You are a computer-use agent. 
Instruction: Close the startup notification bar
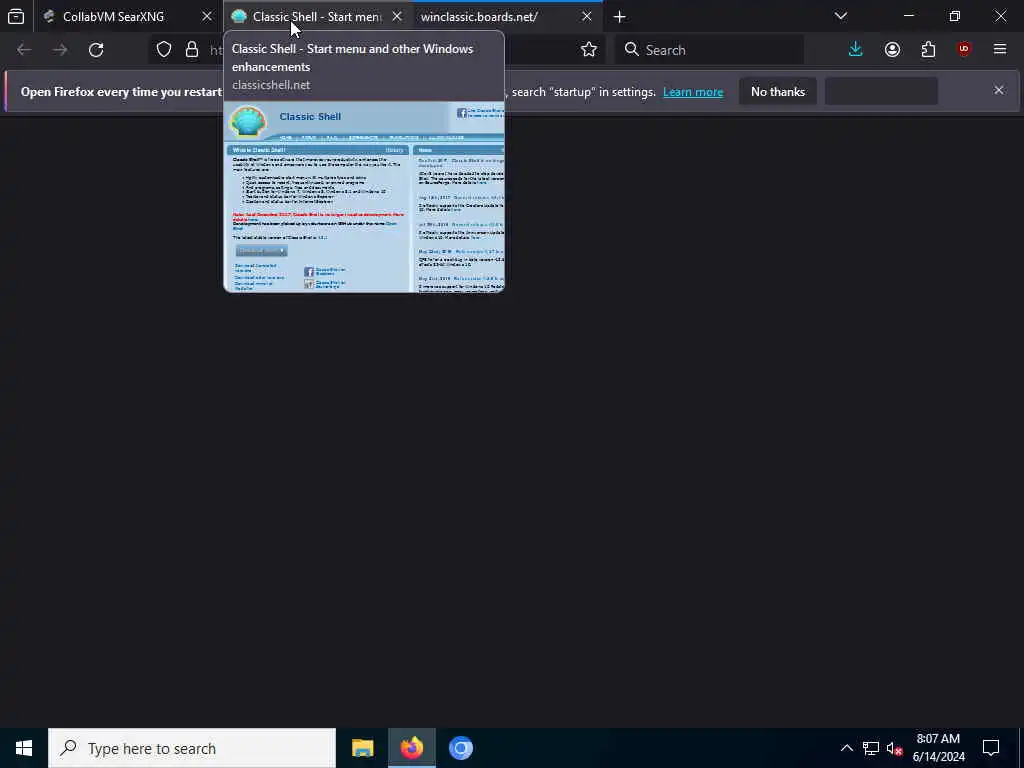(x=999, y=90)
